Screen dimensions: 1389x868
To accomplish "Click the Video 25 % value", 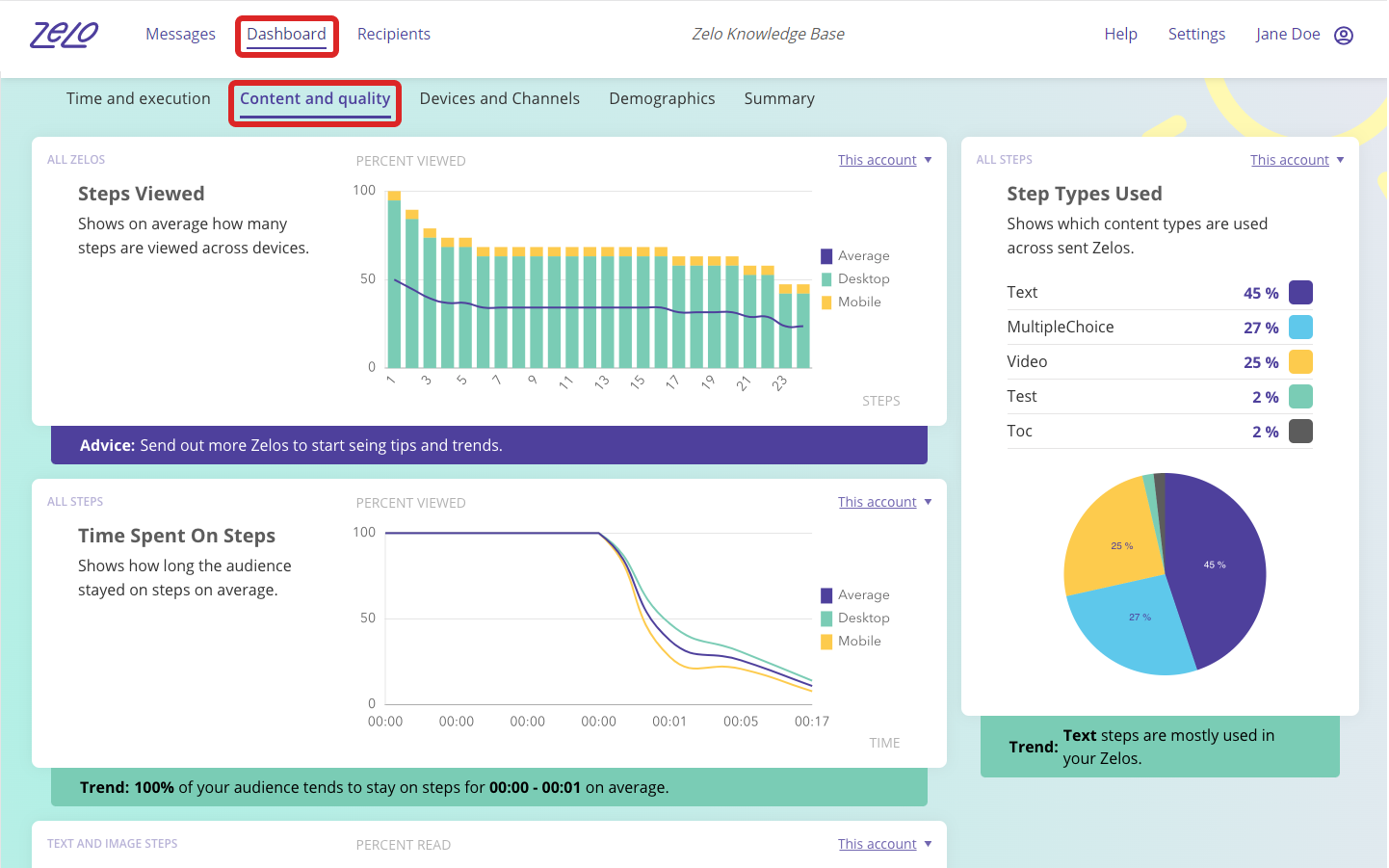I will point(1261,362).
